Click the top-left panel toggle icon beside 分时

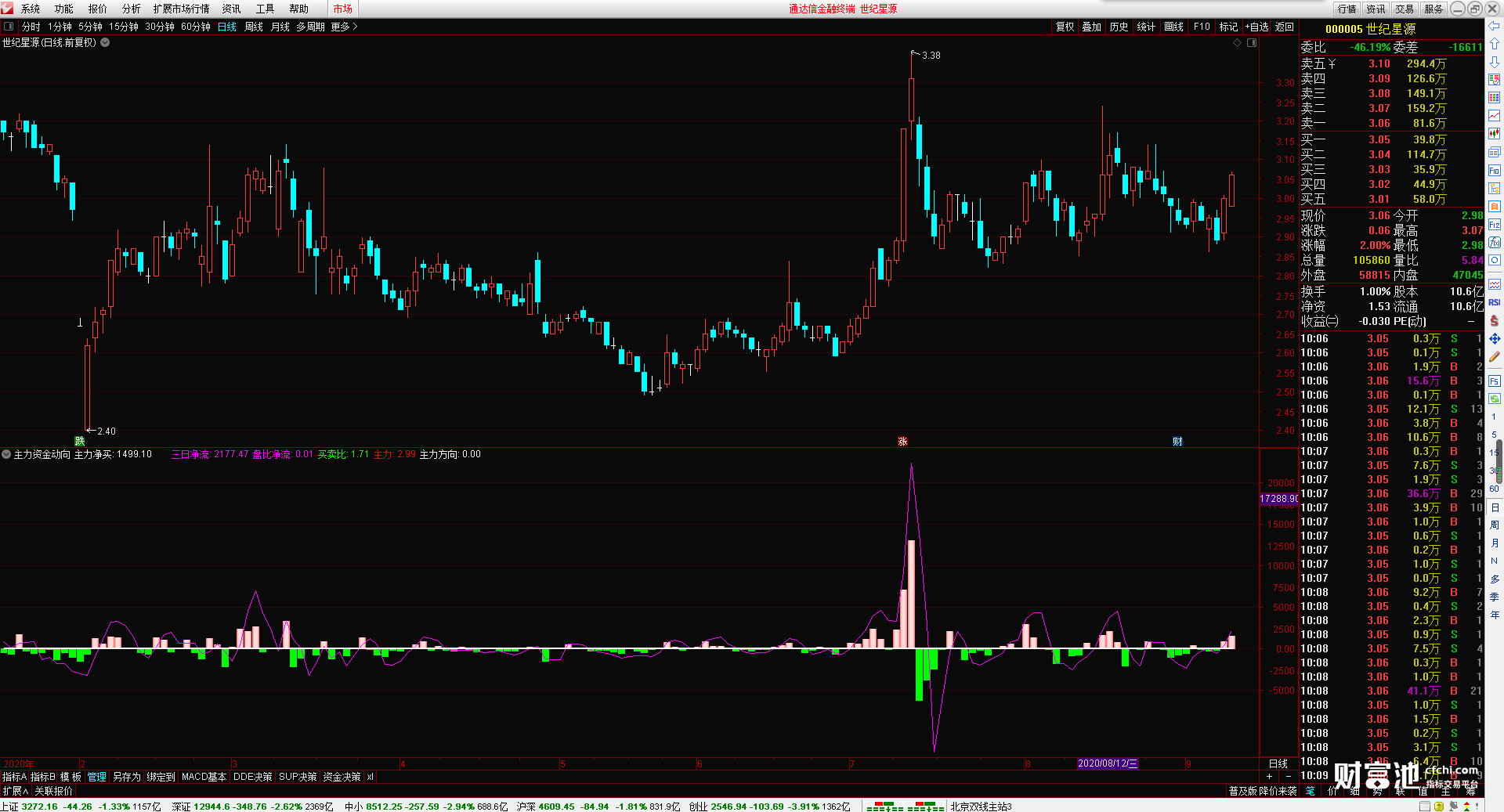pyautogui.click(x=9, y=27)
